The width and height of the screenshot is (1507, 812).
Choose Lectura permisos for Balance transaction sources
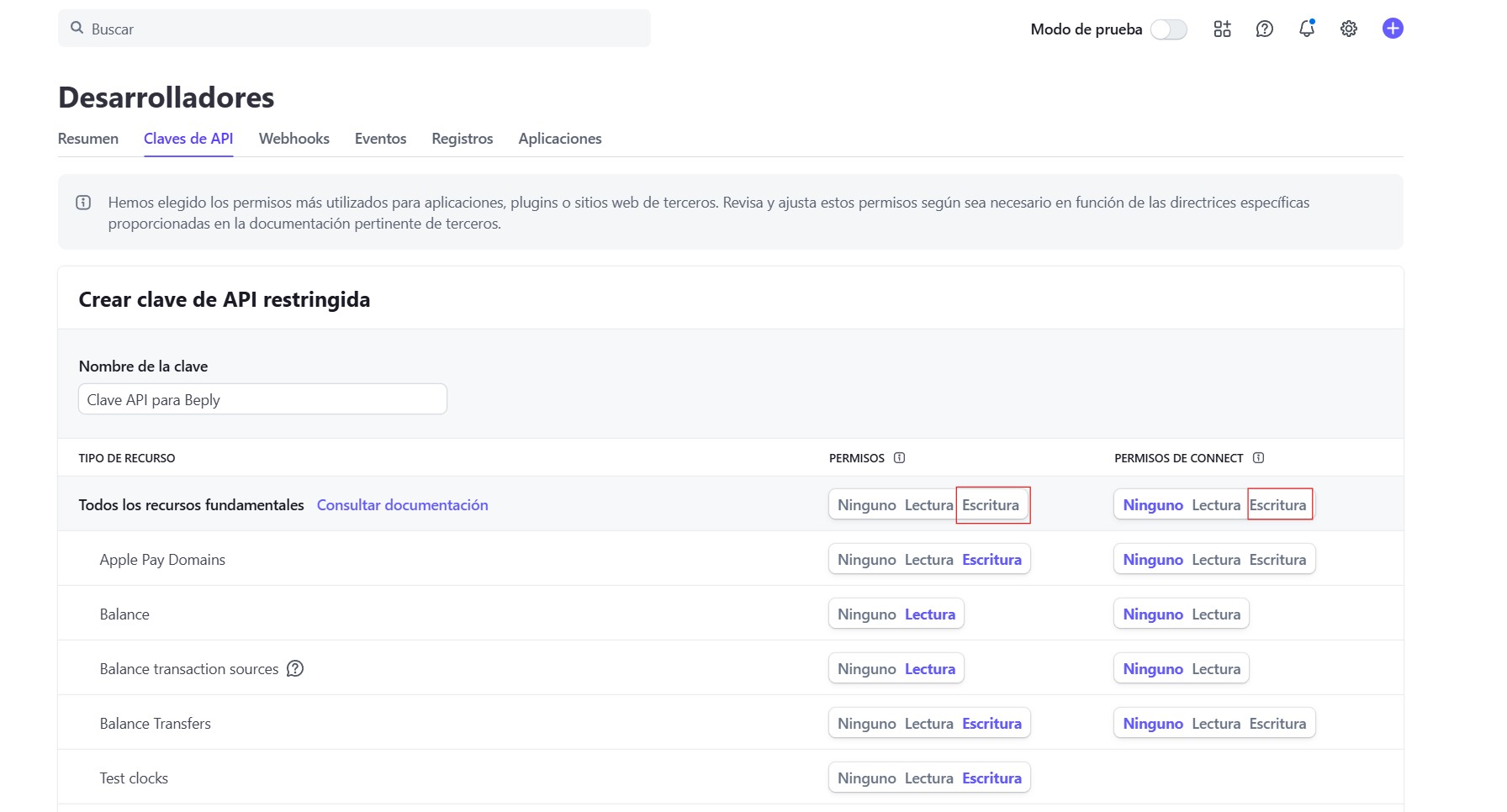pos(930,669)
